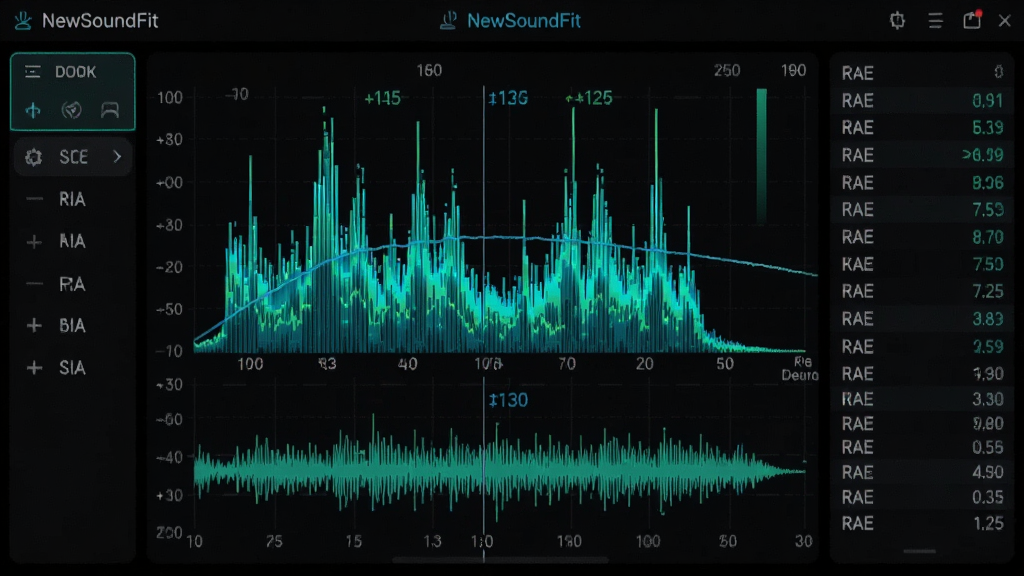
Task: Click the +125 peak marker label
Action: [x=589, y=99]
